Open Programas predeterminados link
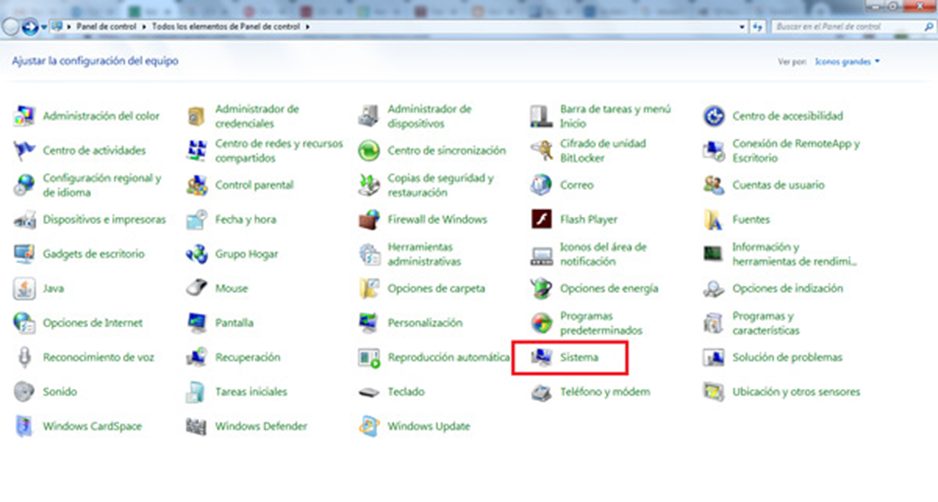938x502 pixels. (601, 323)
